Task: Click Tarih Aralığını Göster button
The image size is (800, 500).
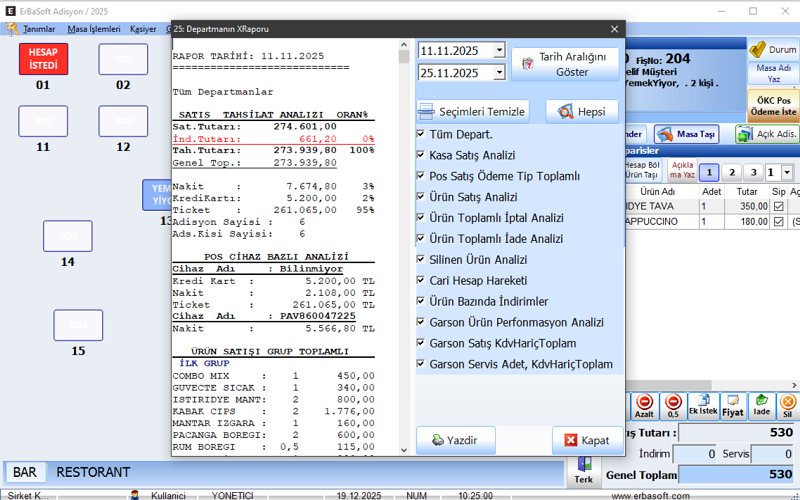Action: coord(565,65)
